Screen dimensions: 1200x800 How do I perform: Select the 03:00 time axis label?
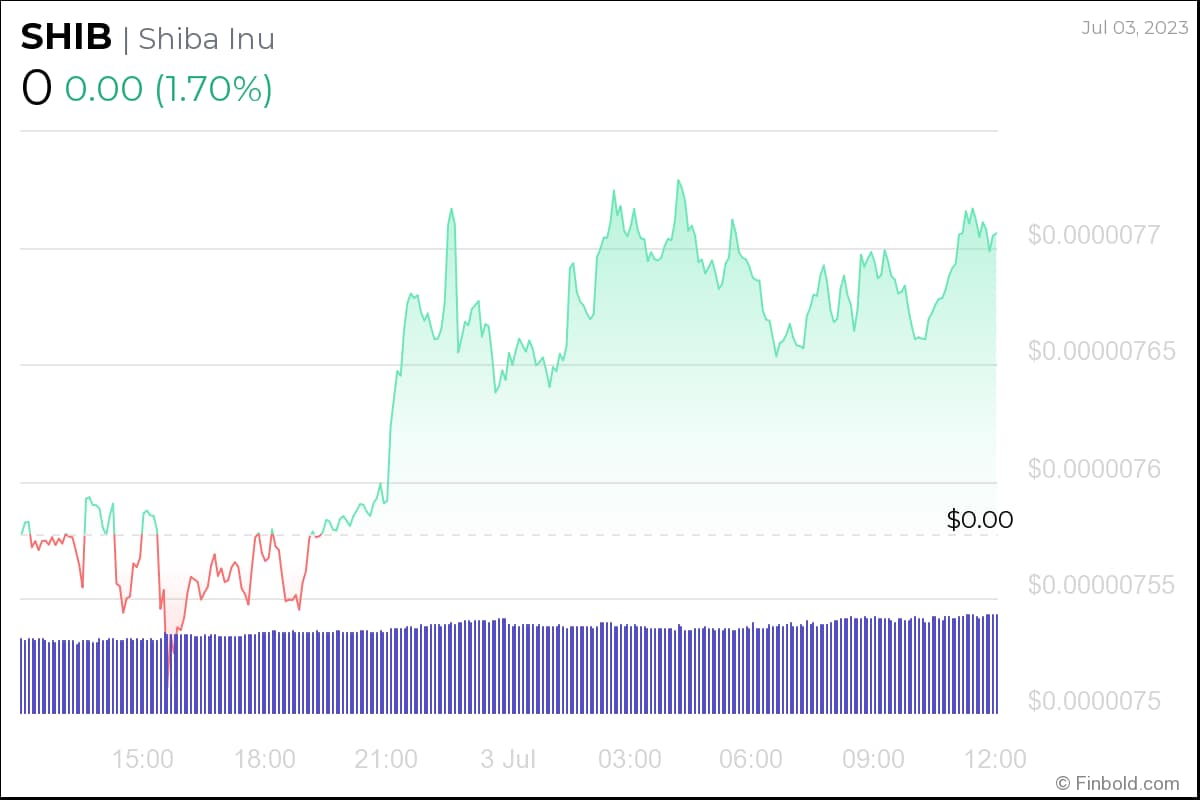(630, 759)
